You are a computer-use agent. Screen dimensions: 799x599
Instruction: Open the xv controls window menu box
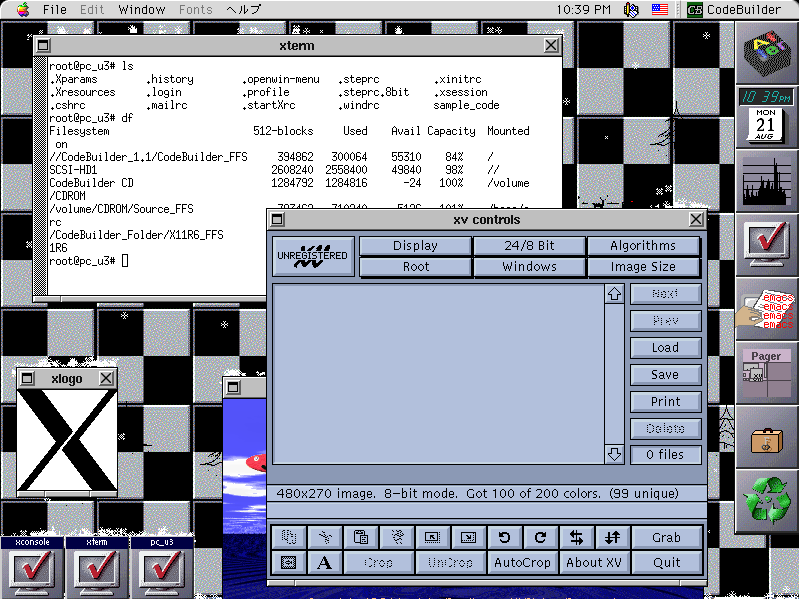coord(277,220)
